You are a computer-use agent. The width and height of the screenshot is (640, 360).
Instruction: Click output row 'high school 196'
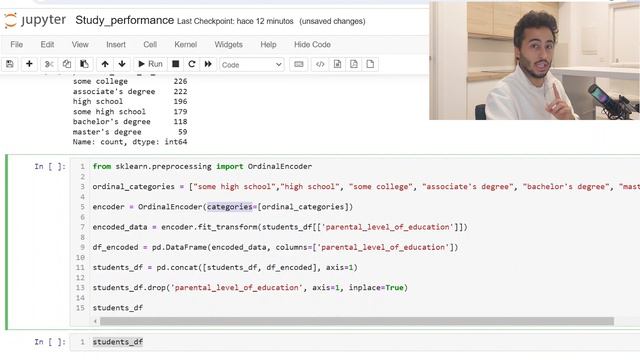pyautogui.click(x=130, y=101)
